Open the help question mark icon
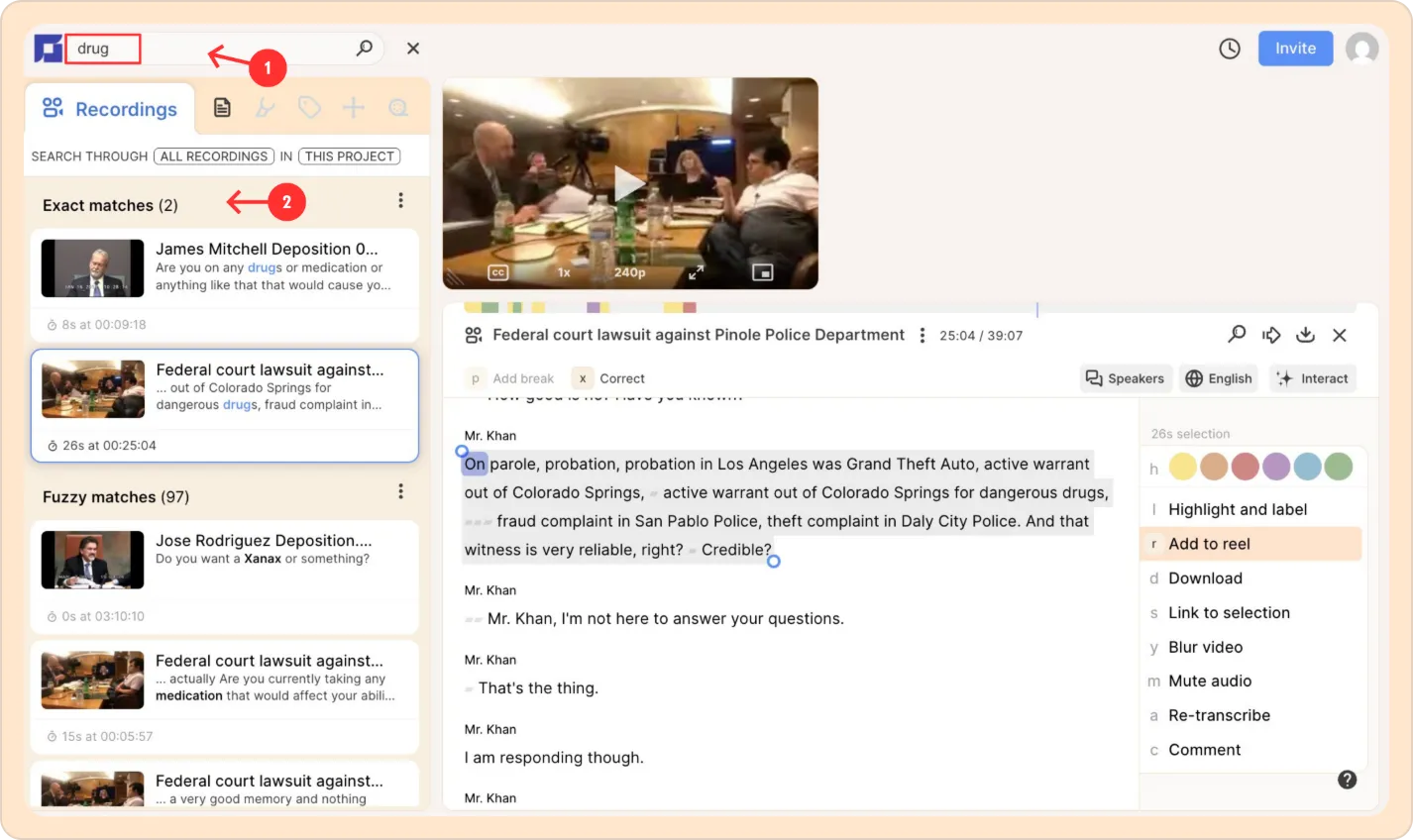Screen dimensions: 1413x840 pyautogui.click(x=1347, y=780)
